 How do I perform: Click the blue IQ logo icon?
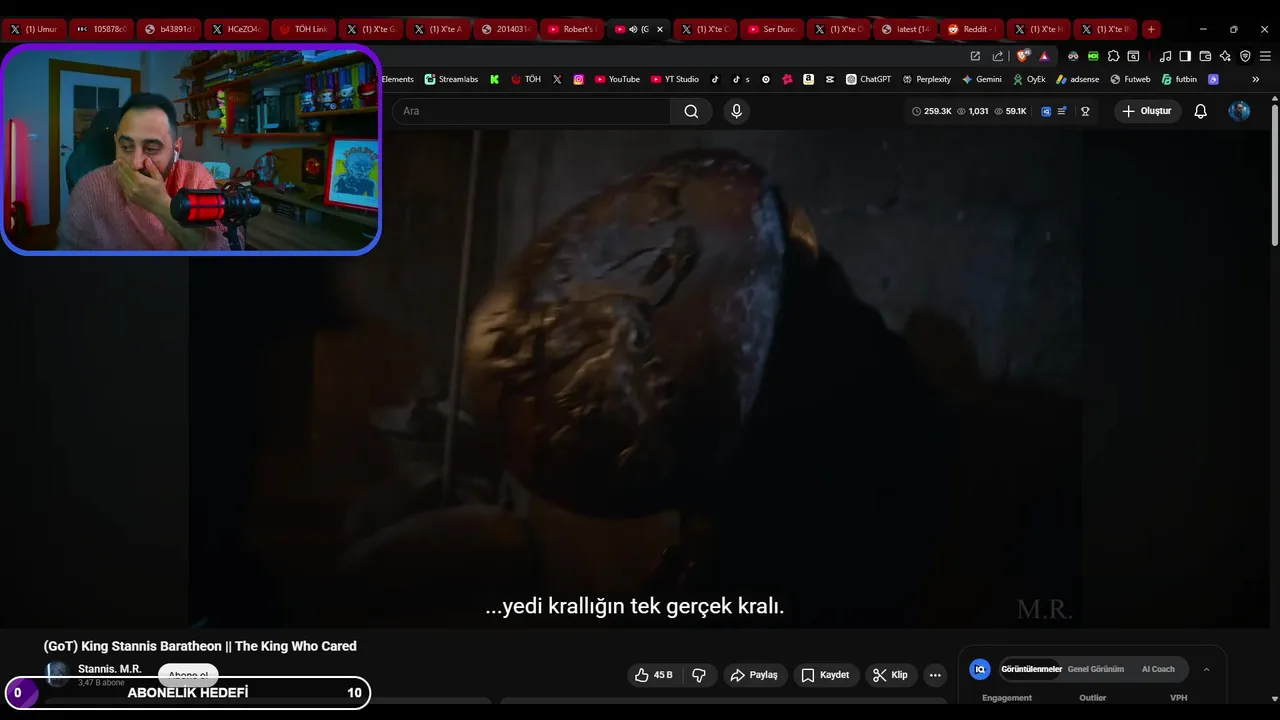980,669
